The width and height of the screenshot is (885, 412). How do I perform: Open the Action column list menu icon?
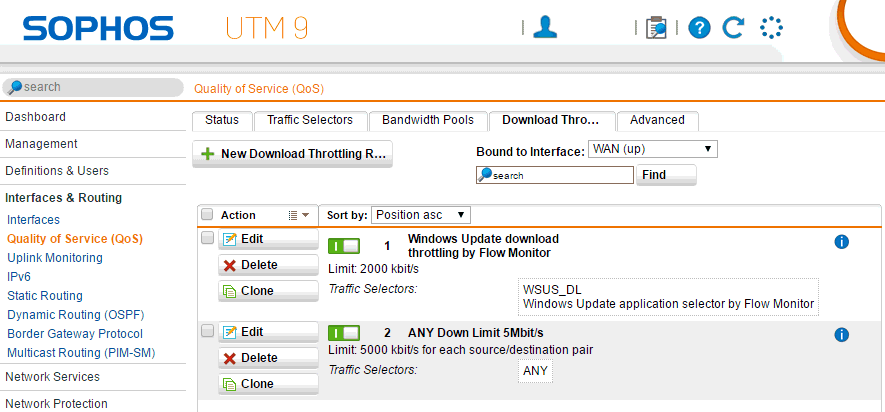tap(299, 215)
